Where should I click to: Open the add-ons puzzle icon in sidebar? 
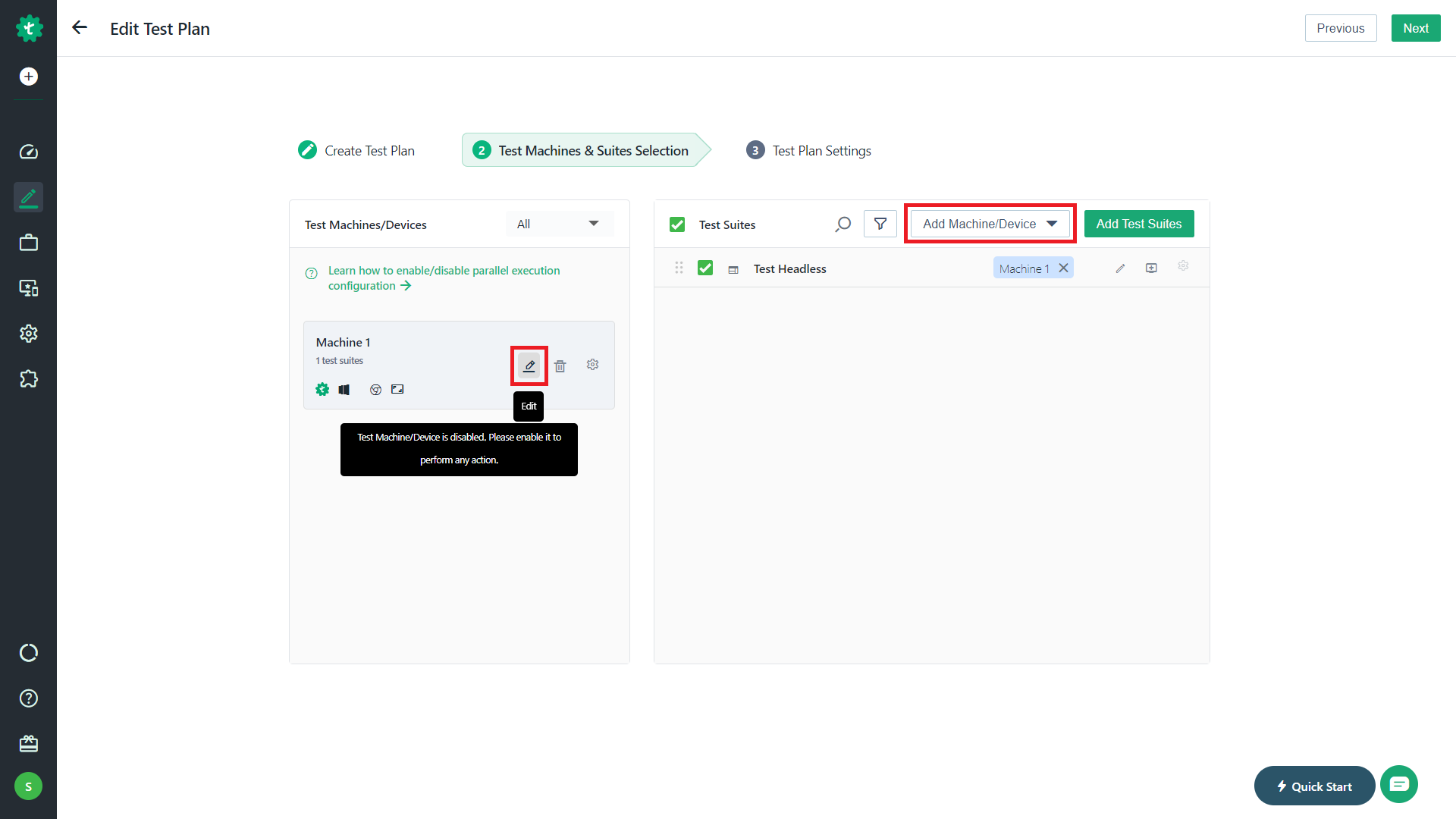[28, 378]
